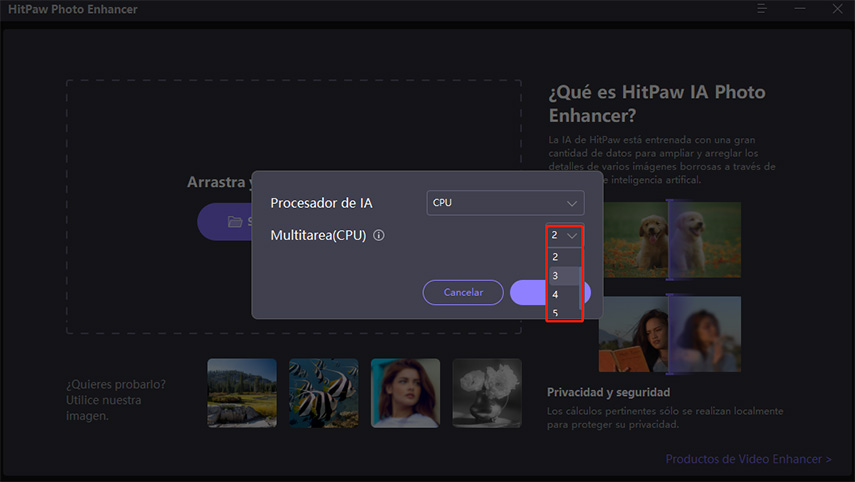Choose the striped fish sample image
855x482 pixels.
tap(323, 393)
